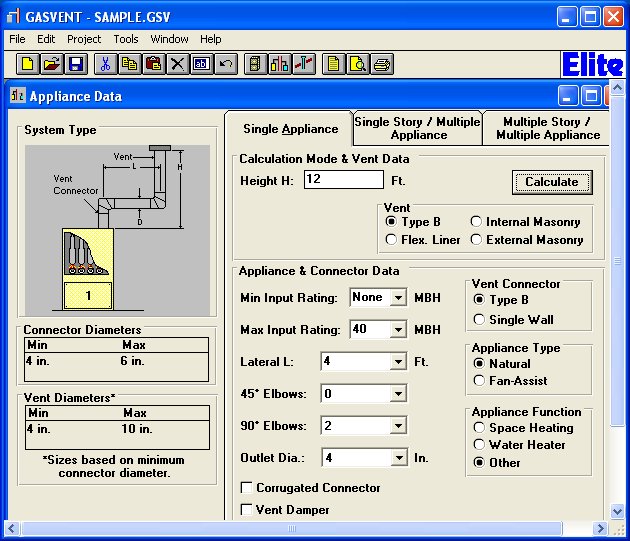Click the Copy toolbar icon
Image resolution: width=630 pixels, height=541 pixels.
129,64
